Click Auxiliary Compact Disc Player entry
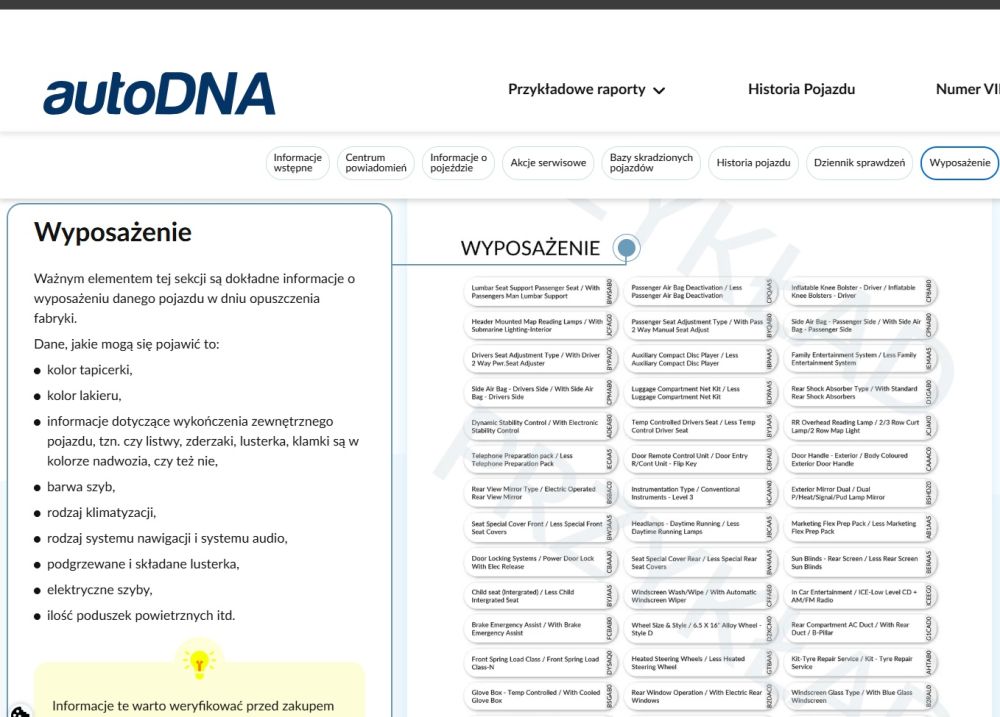Viewport: 1000px width, 717px height. 699,359
